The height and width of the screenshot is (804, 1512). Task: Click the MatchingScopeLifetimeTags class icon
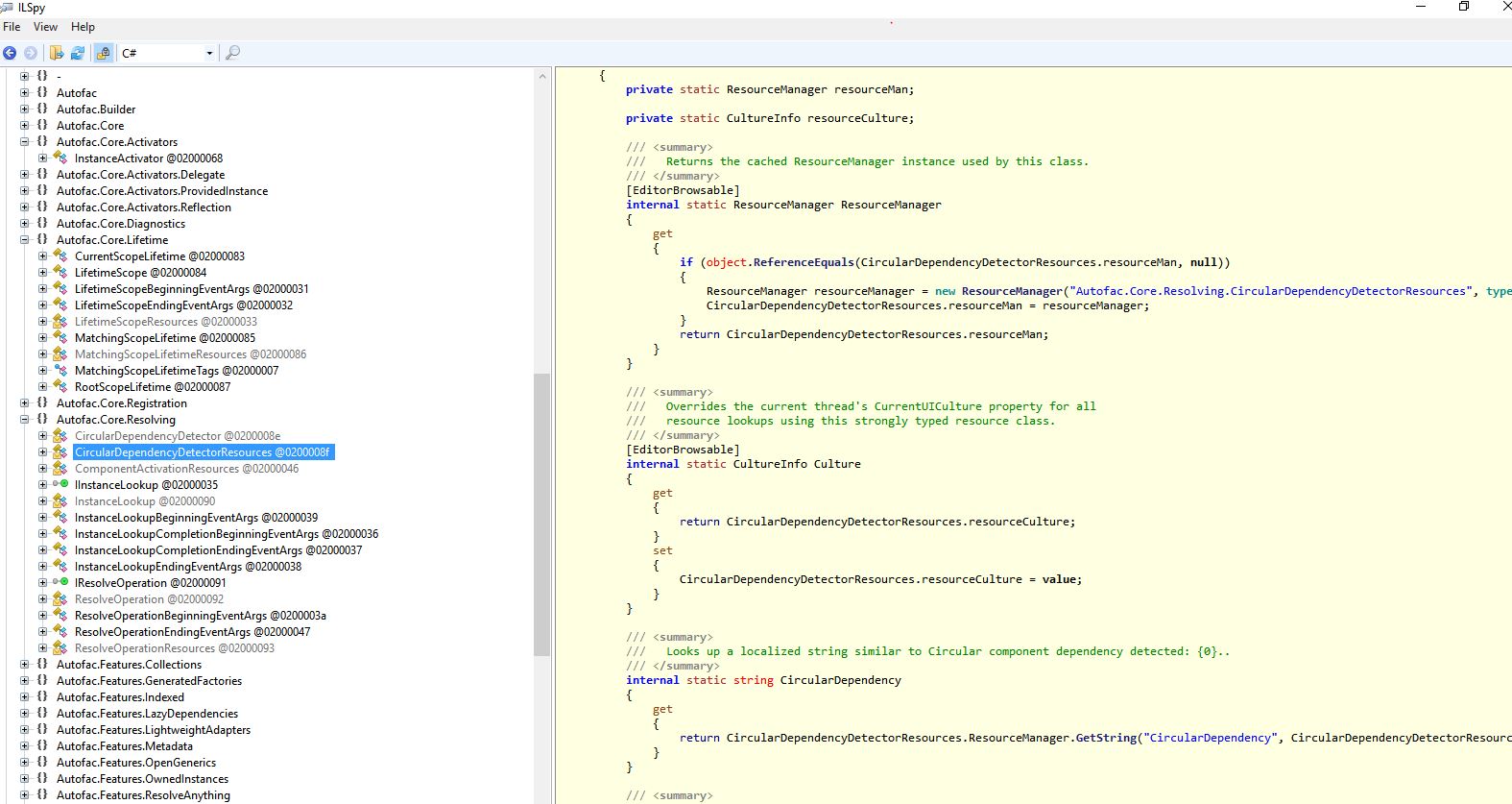tap(60, 371)
